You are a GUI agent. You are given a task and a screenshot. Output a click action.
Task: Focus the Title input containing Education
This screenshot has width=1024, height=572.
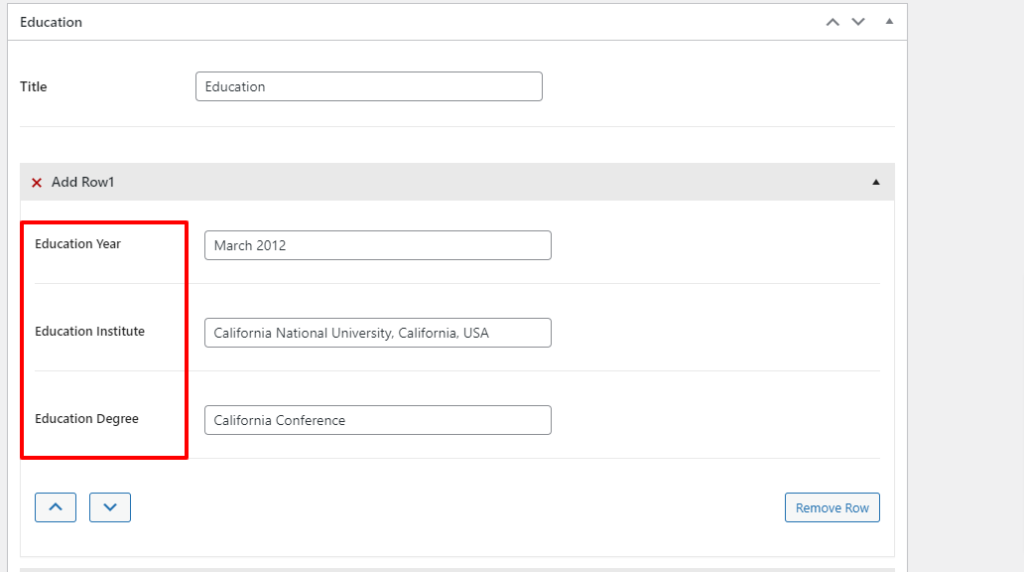[369, 87]
